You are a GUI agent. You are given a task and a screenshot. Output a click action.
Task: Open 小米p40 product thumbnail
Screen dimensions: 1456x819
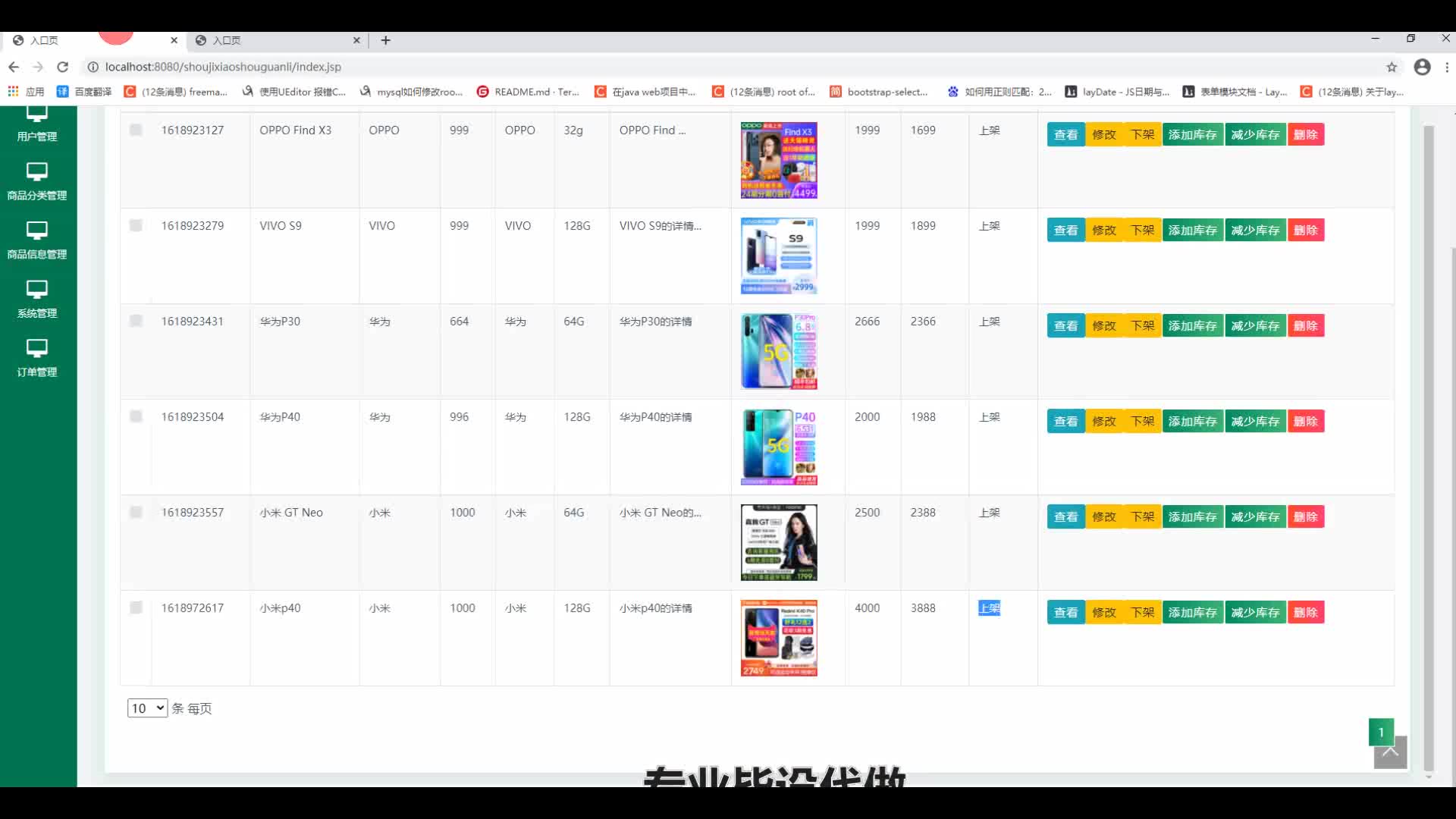coord(779,638)
